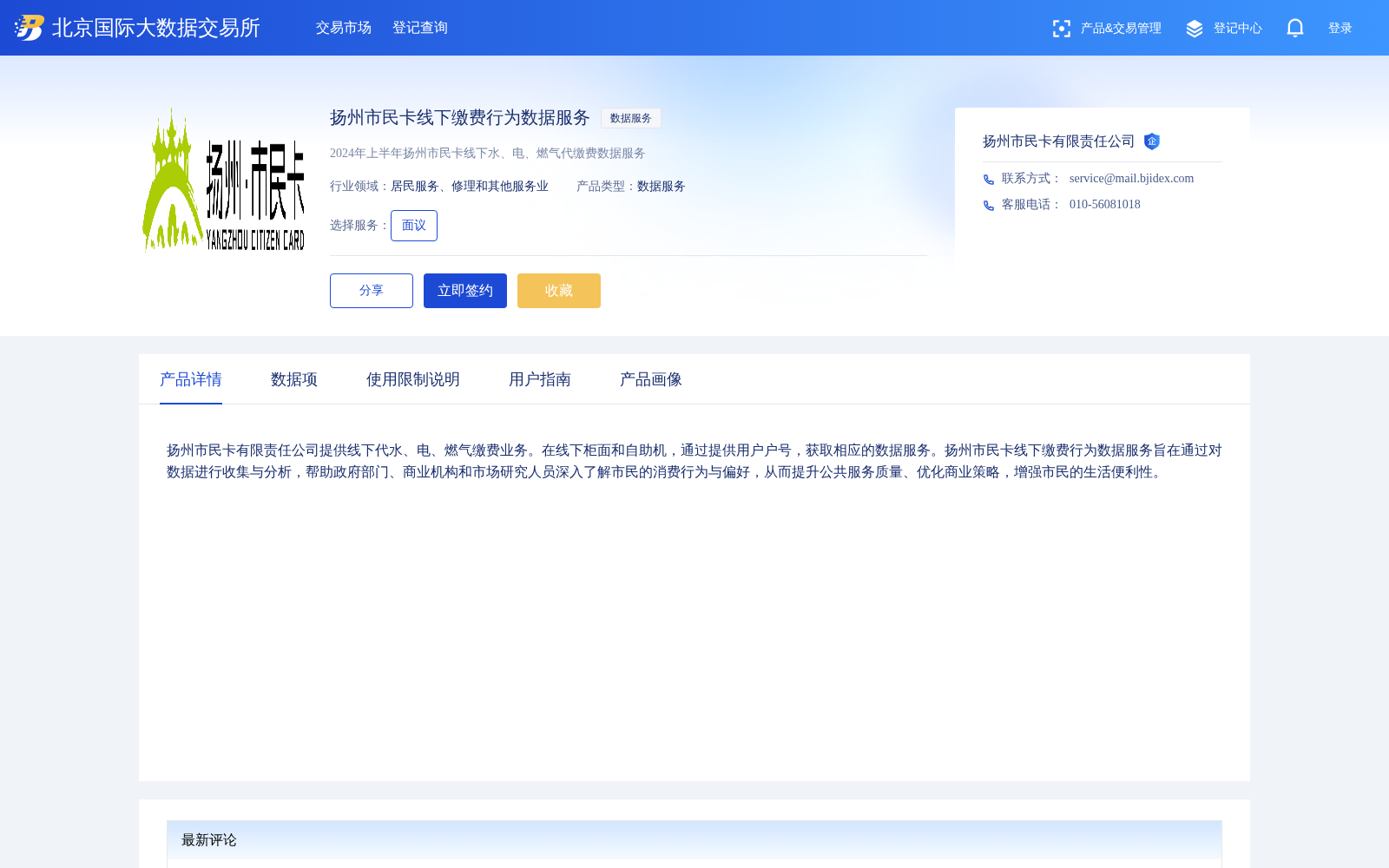Switch to the 产品画像 tab
Image resolution: width=1389 pixels, height=868 pixels.
coord(651,379)
